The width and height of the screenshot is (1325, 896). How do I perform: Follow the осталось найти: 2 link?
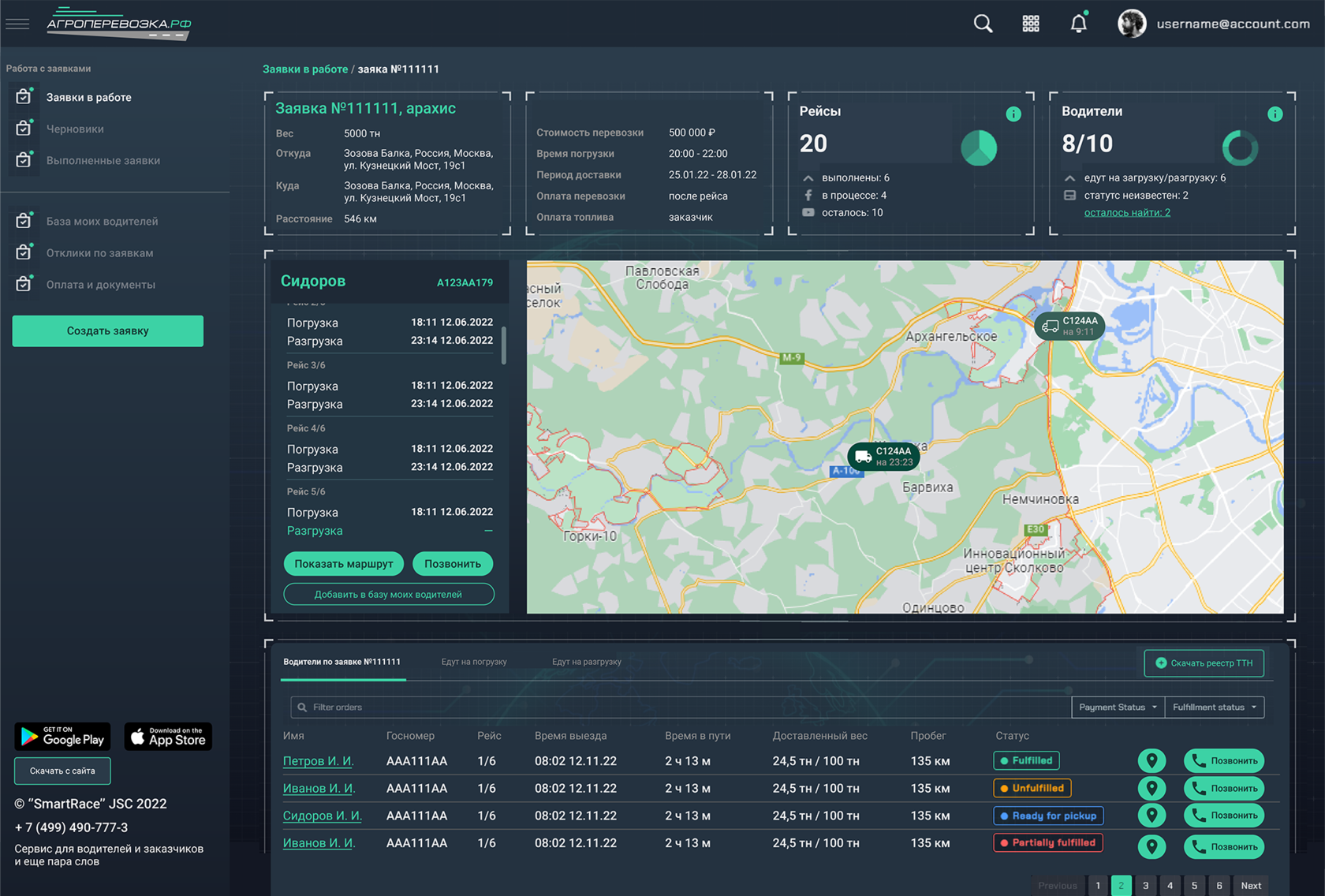(1127, 213)
